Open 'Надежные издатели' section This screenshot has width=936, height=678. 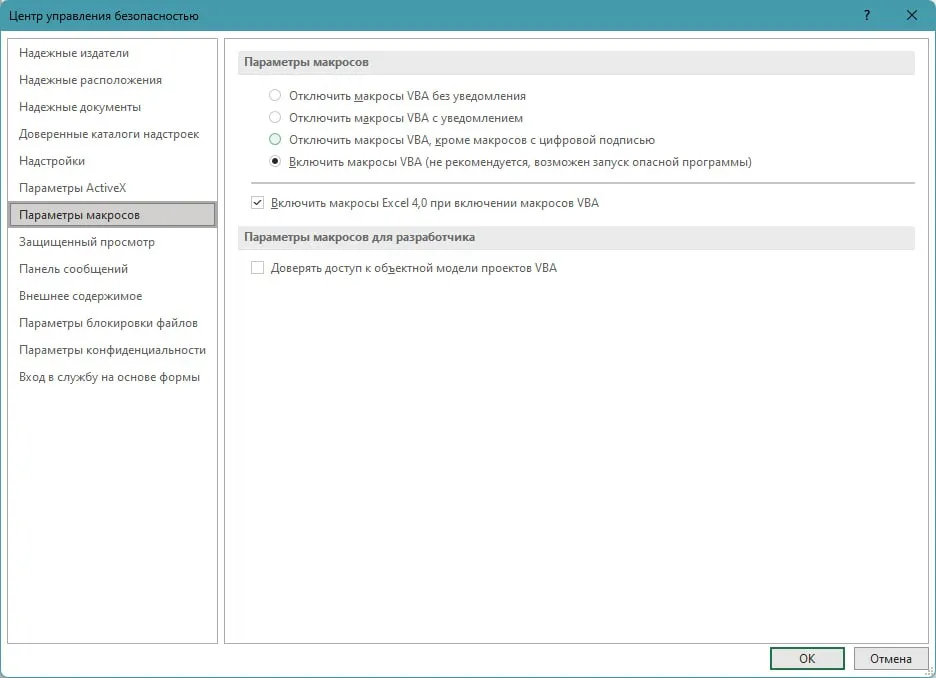click(74, 53)
